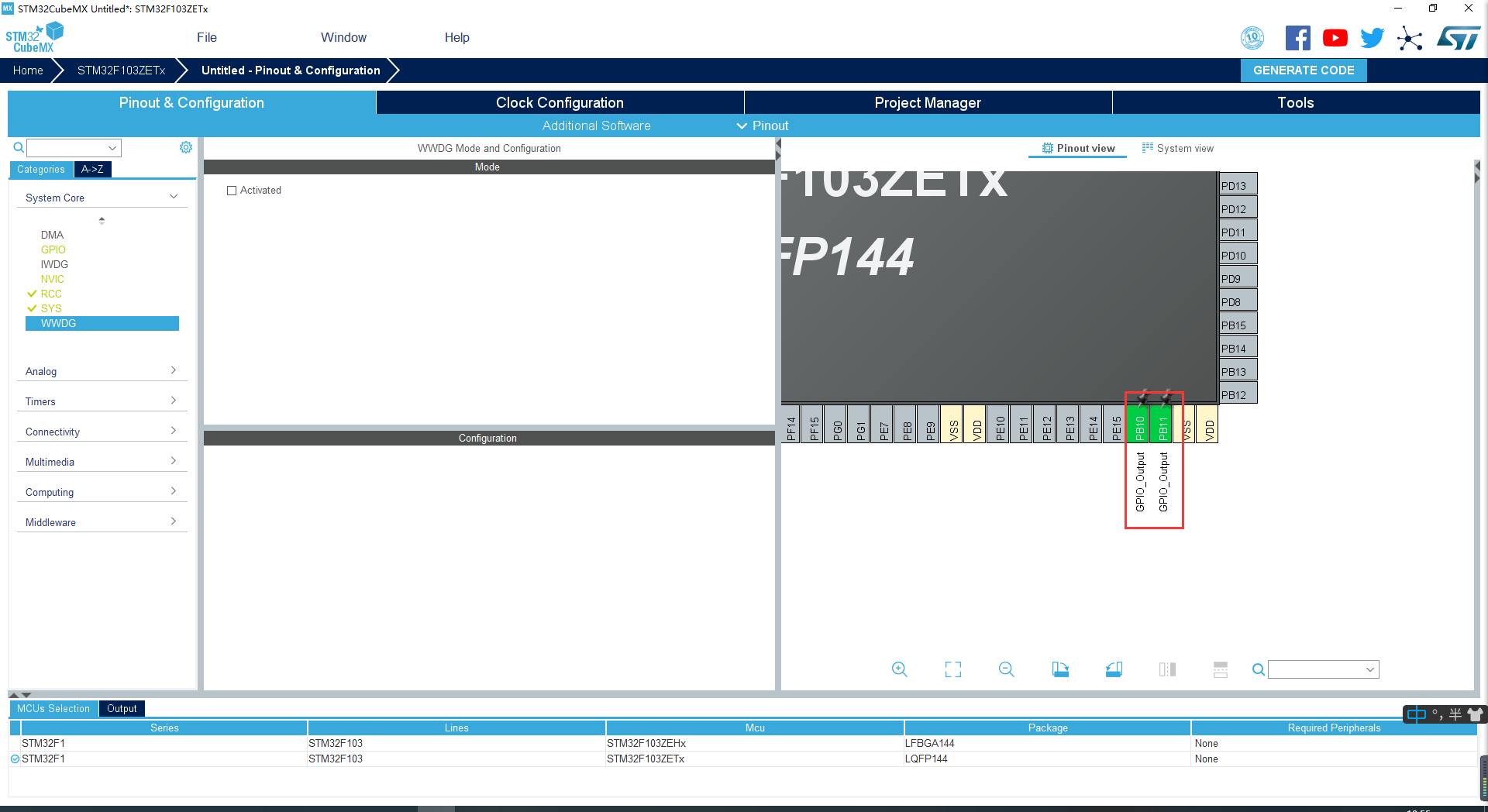Image resolution: width=1488 pixels, height=812 pixels.
Task: Open the Pinout dropdown menu
Action: coord(763,126)
